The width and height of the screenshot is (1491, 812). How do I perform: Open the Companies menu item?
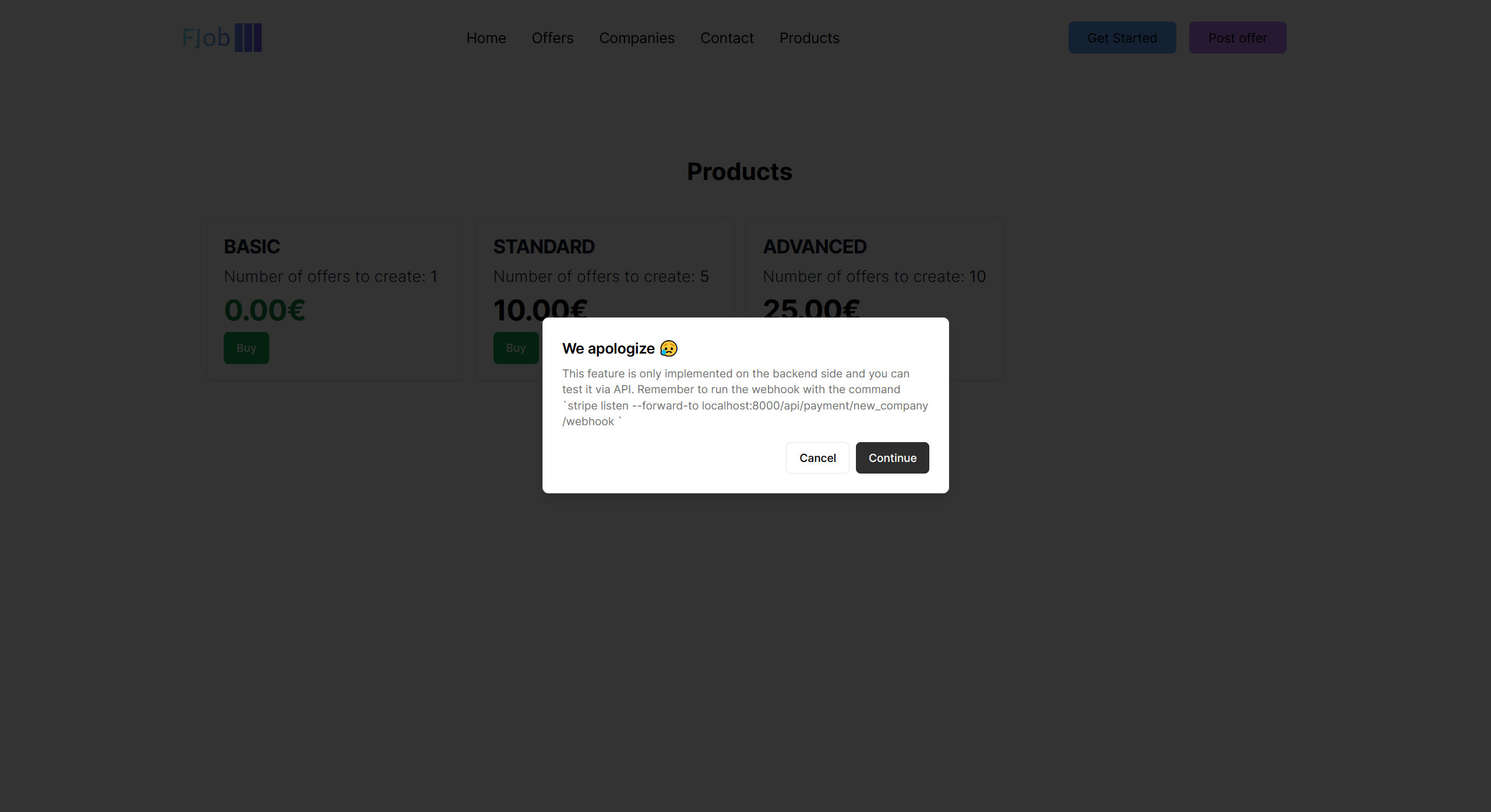click(636, 38)
